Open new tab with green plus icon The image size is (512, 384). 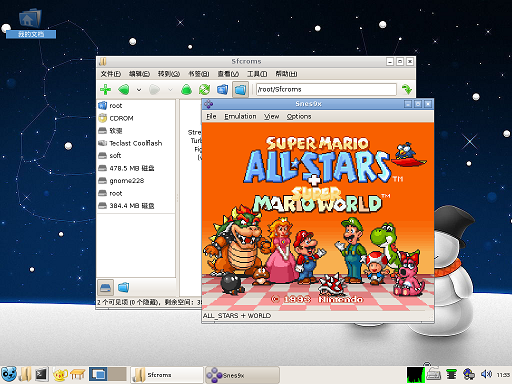pyautogui.click(x=105, y=89)
